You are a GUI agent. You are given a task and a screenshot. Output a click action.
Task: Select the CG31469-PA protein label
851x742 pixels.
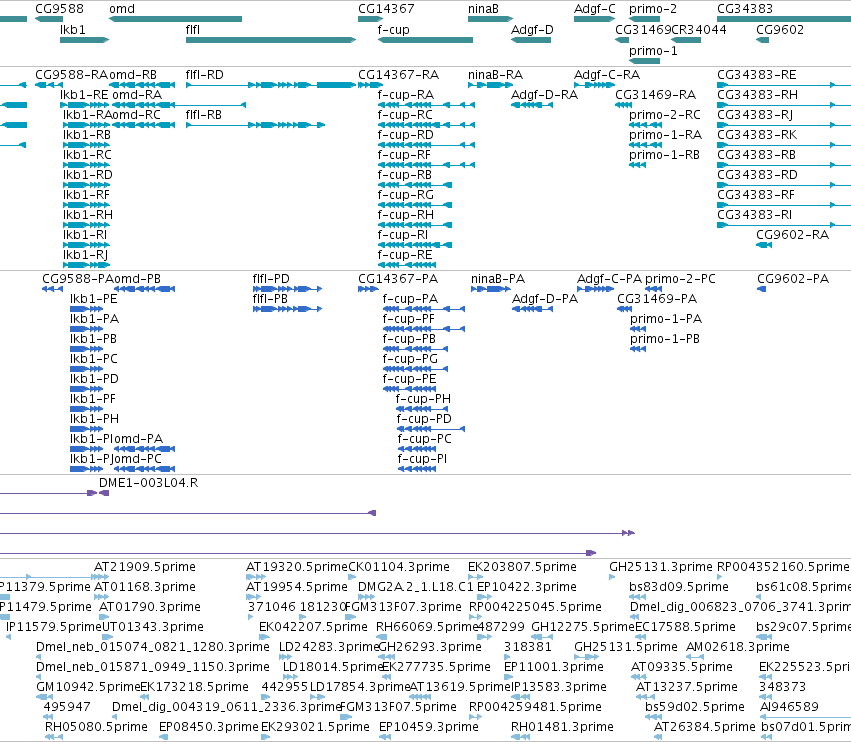point(657,299)
